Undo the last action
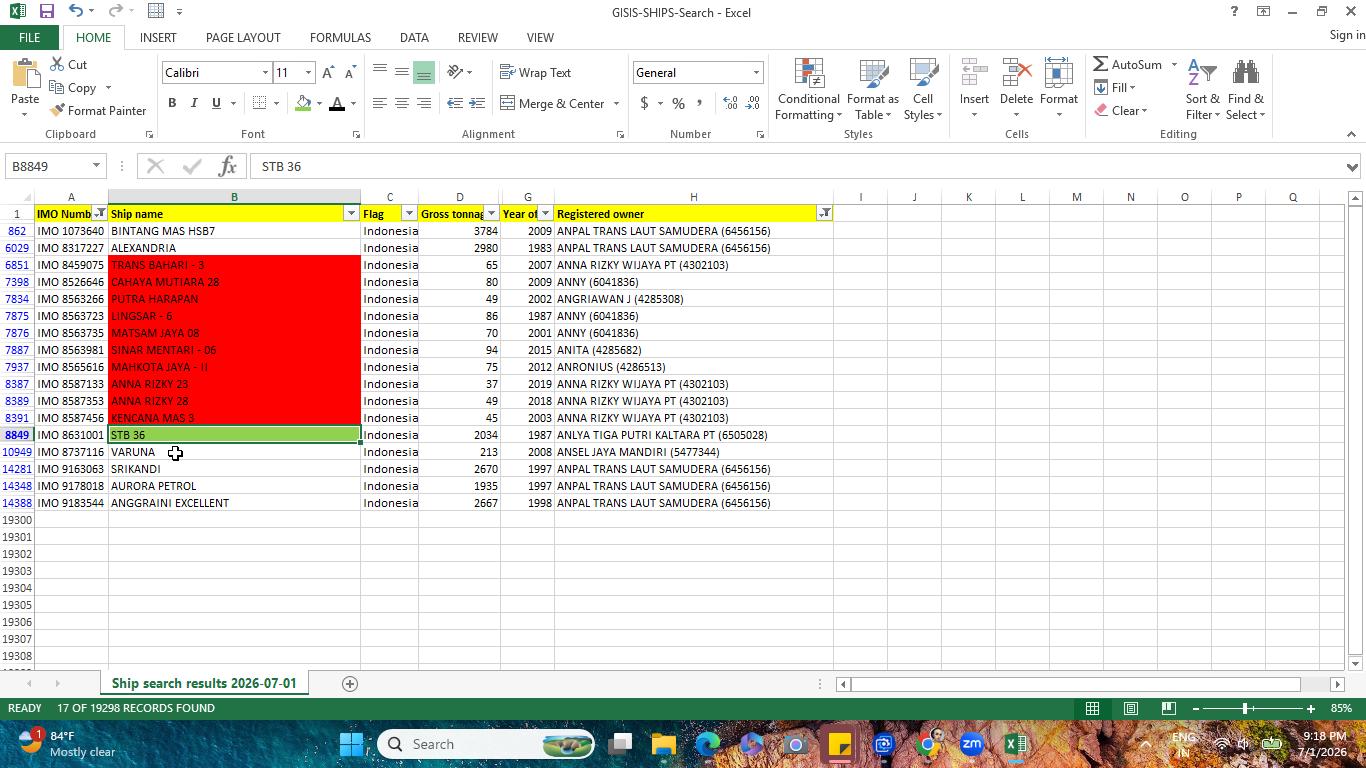 (x=76, y=11)
